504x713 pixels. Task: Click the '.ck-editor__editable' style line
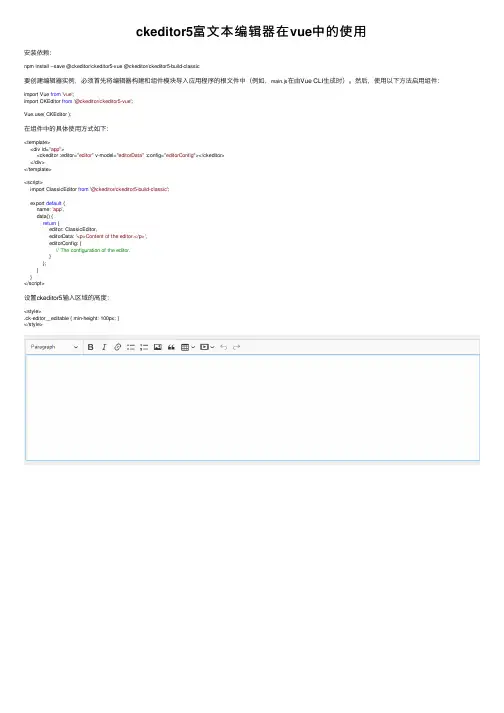click(x=71, y=318)
